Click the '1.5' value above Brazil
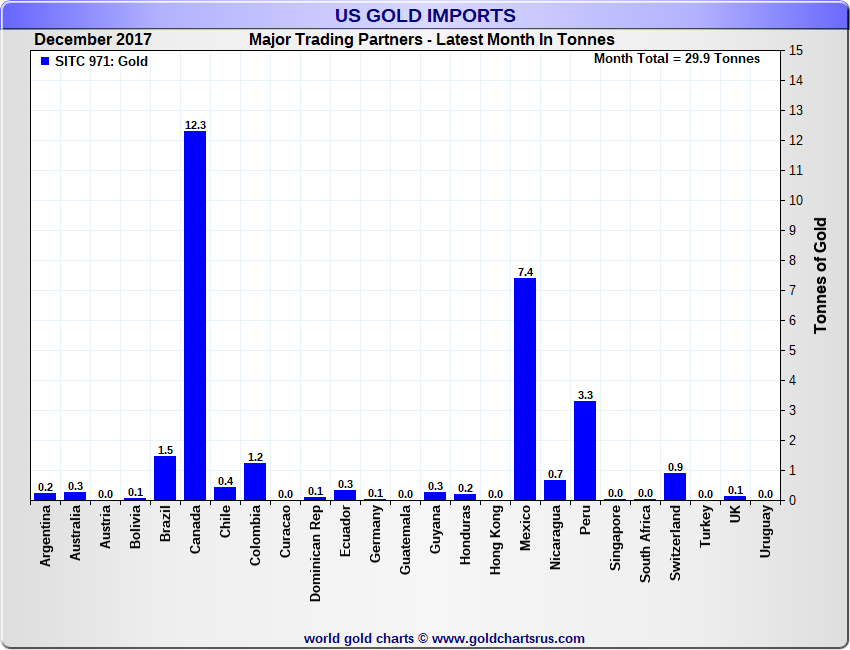Viewport: 850px width, 650px height. point(165,450)
